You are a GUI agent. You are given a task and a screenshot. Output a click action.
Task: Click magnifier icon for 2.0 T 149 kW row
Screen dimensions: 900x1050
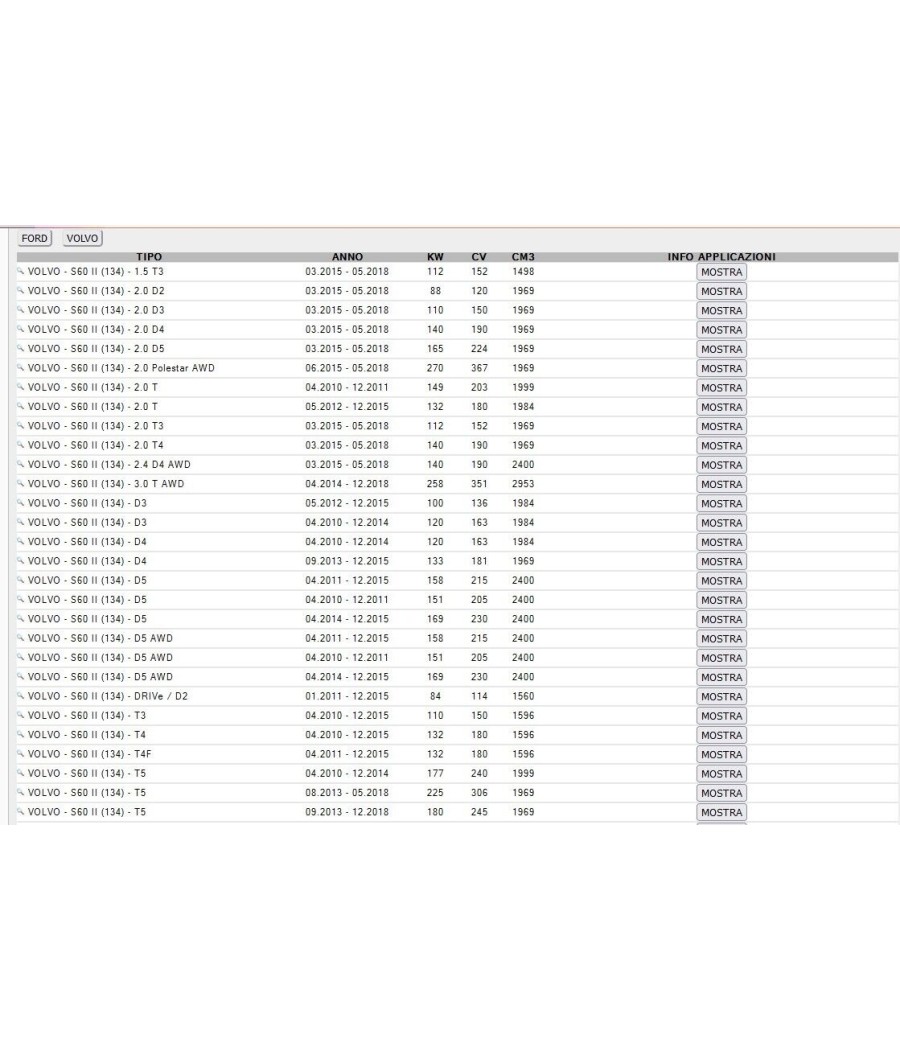click(21, 386)
